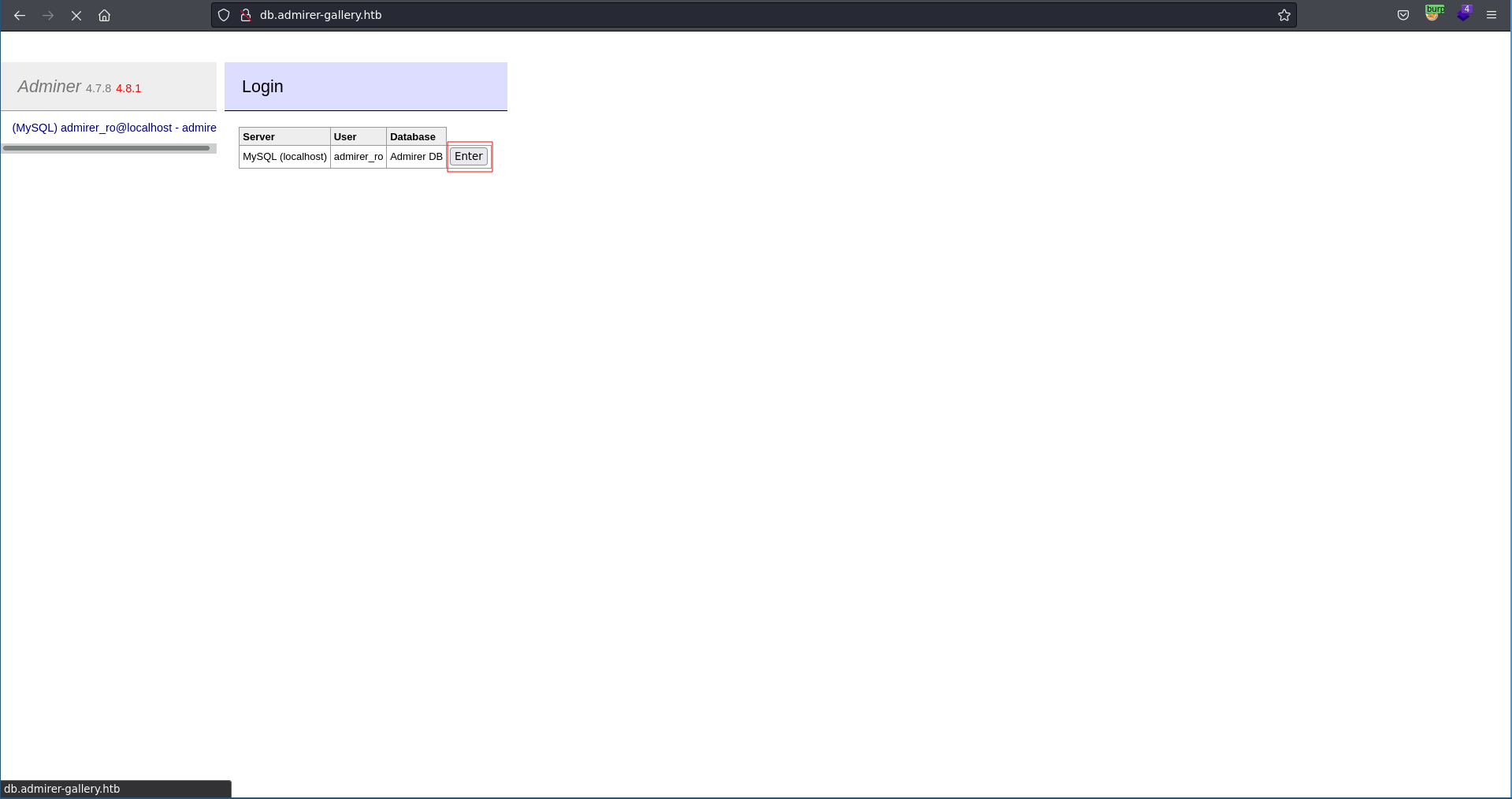The height and width of the screenshot is (799, 1512).
Task: Open the browser home page
Action: [104, 15]
